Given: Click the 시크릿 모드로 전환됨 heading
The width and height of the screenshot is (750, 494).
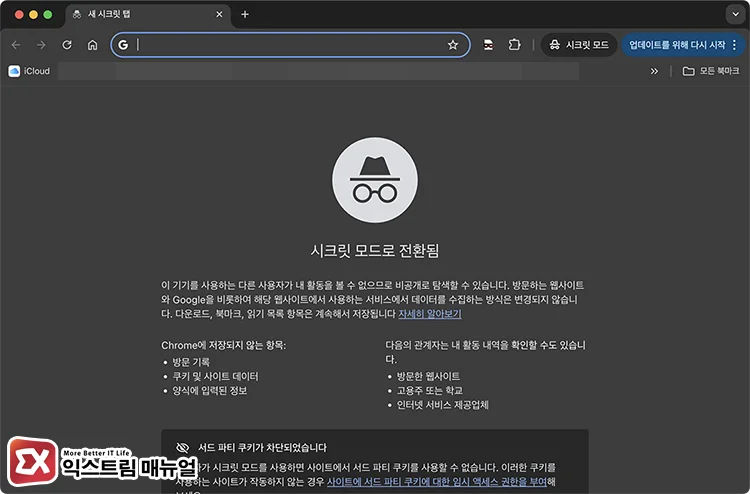Looking at the screenshot, I should (x=375, y=250).
